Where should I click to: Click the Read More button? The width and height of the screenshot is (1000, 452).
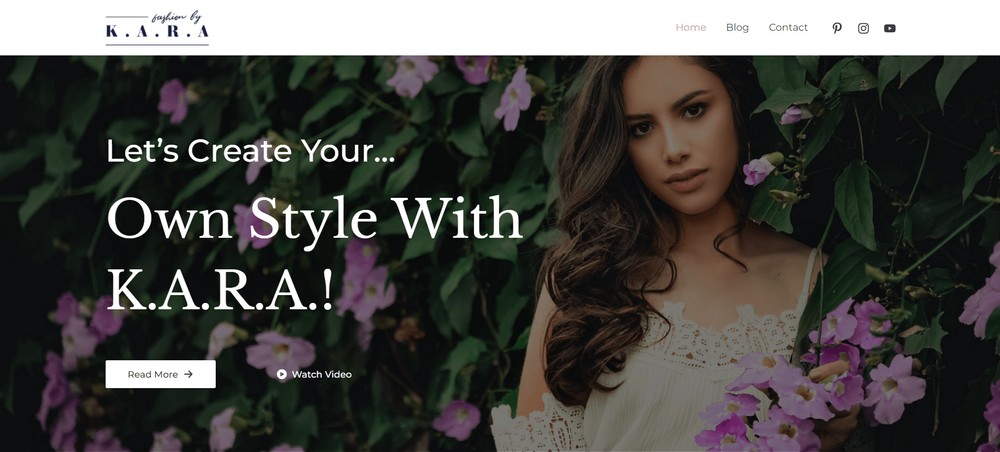[161, 374]
